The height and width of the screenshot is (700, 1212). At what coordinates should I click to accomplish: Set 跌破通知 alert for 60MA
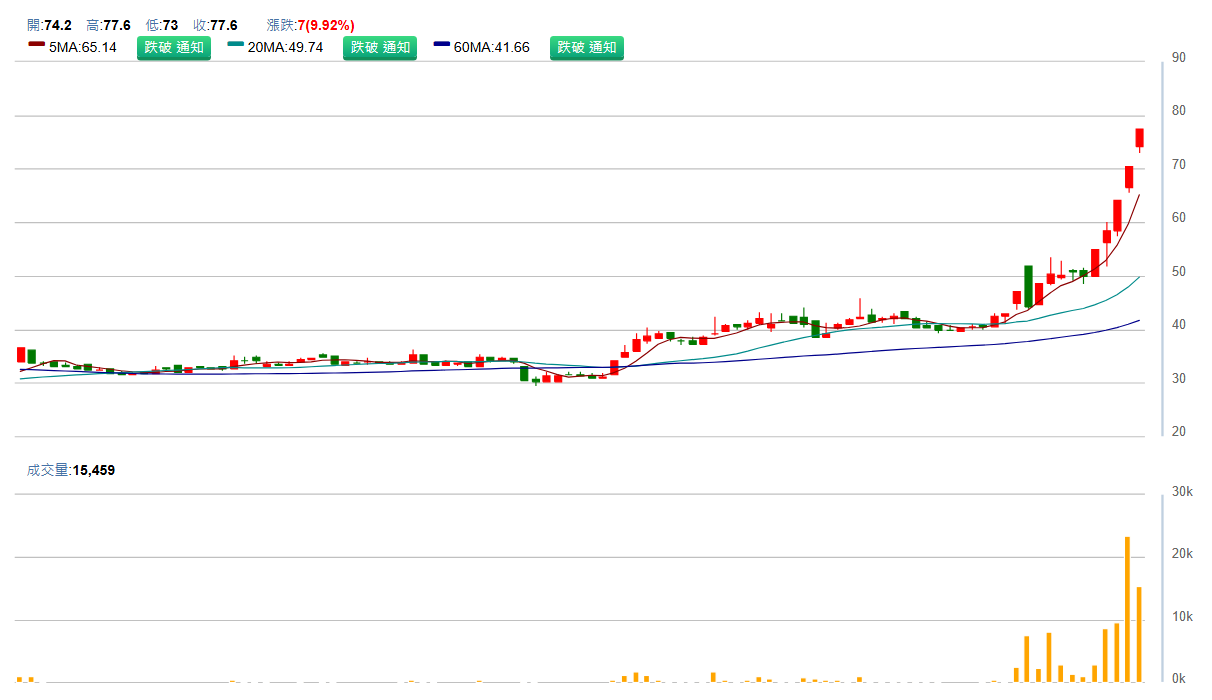pos(587,47)
